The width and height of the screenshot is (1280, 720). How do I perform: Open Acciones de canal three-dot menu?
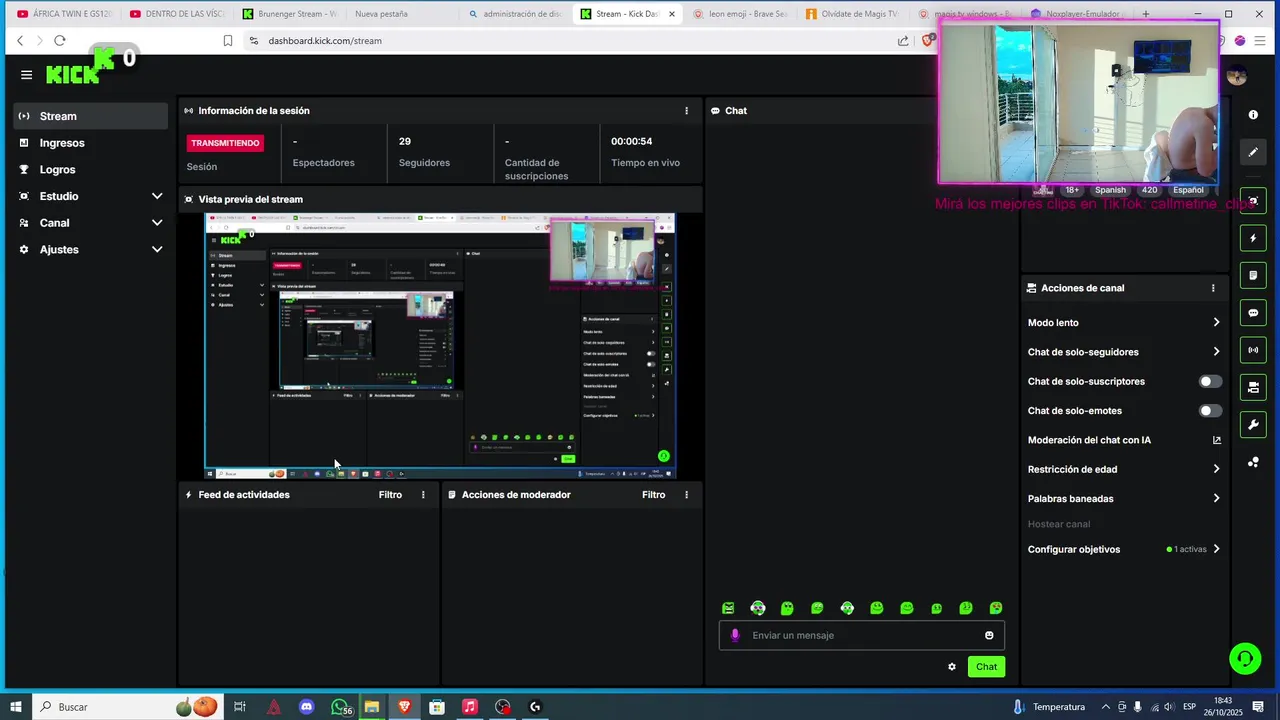coord(1213,288)
